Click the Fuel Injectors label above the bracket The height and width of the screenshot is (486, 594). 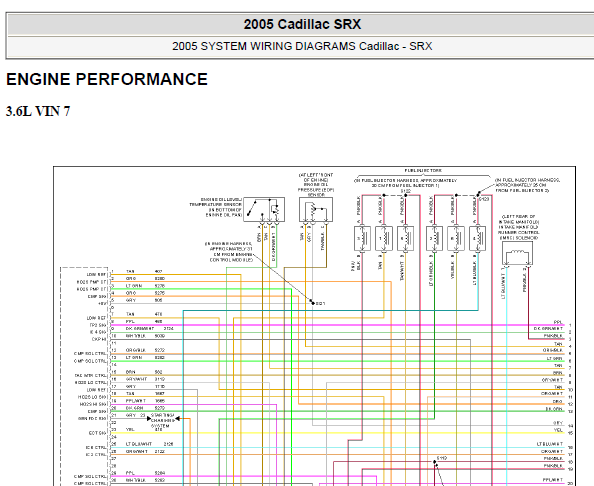(423, 170)
